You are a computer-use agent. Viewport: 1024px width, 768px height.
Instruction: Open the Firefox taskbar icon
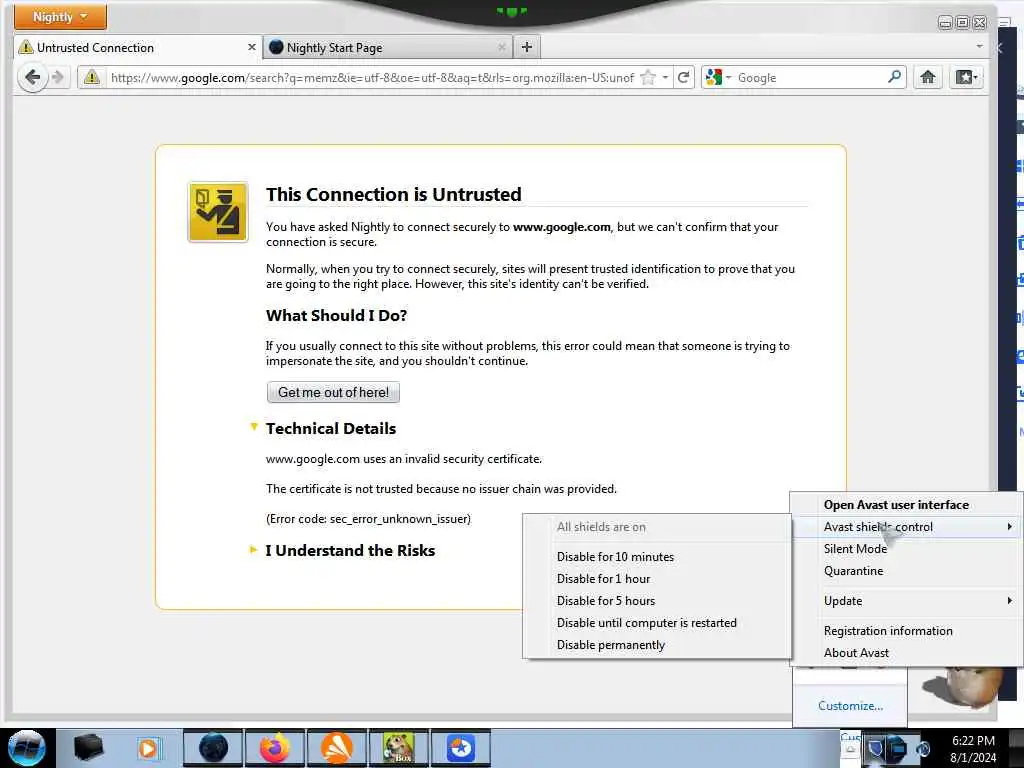click(275, 748)
